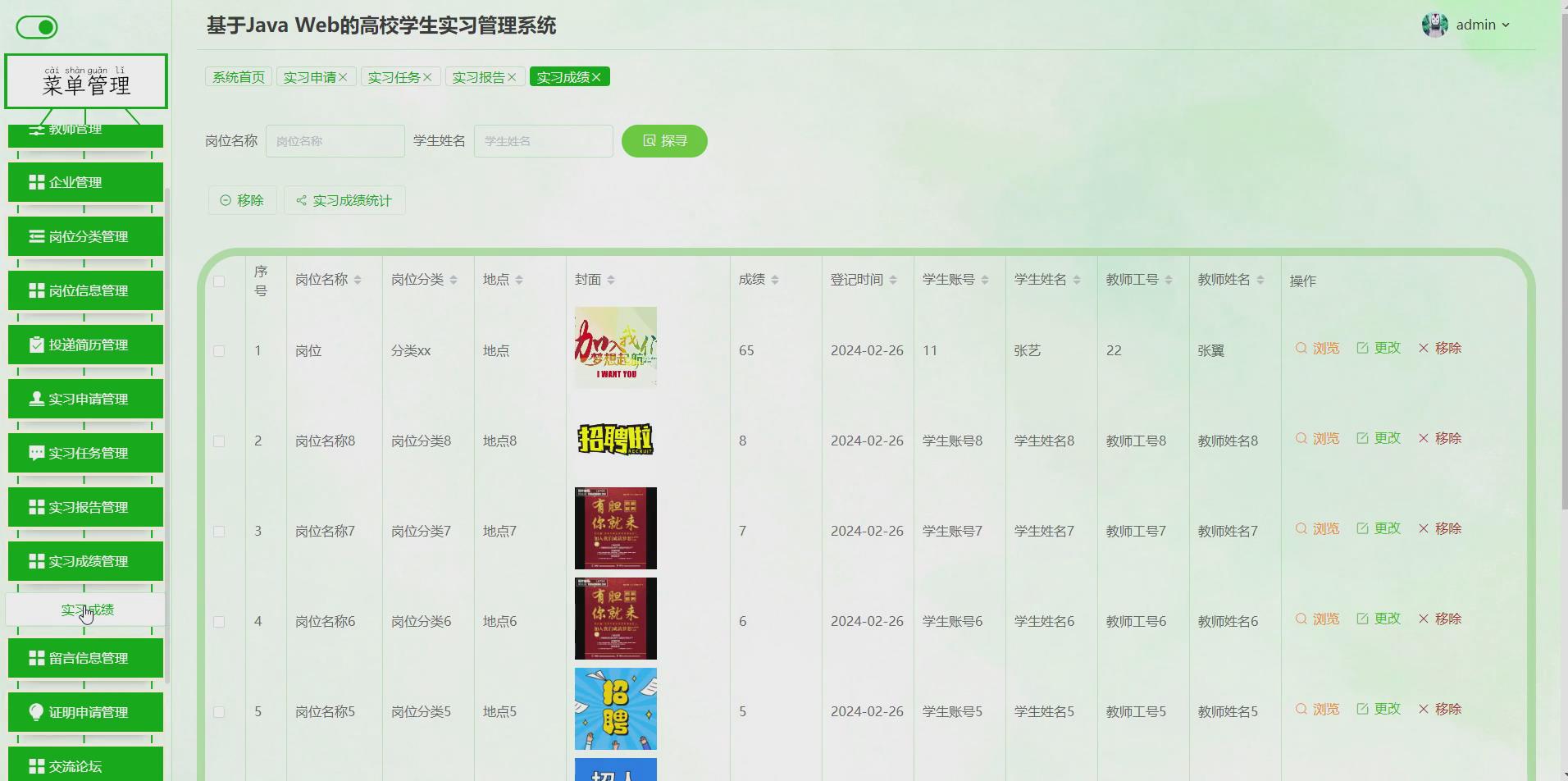Switch to the 系统首页 tab
Viewport: 1568px width, 781px height.
click(x=238, y=76)
